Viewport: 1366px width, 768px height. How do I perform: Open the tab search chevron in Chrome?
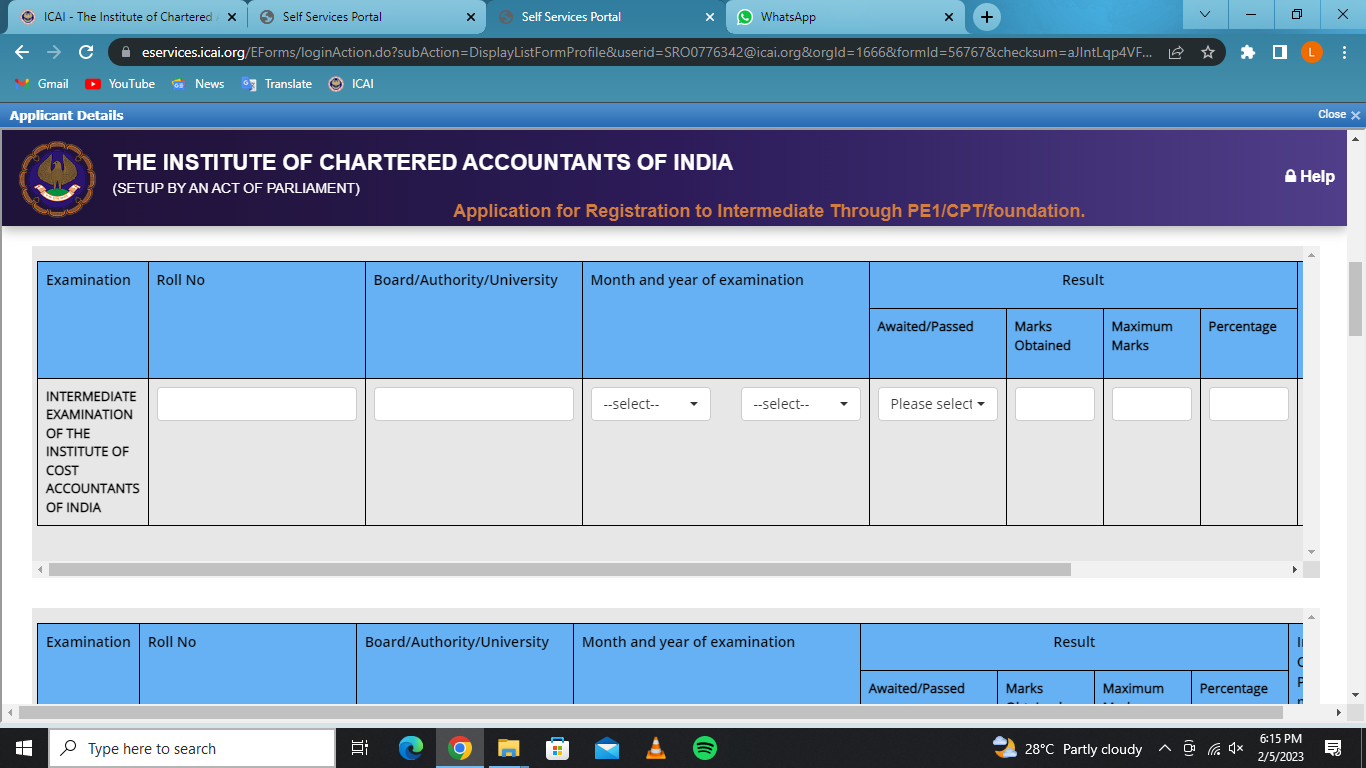coord(1205,15)
